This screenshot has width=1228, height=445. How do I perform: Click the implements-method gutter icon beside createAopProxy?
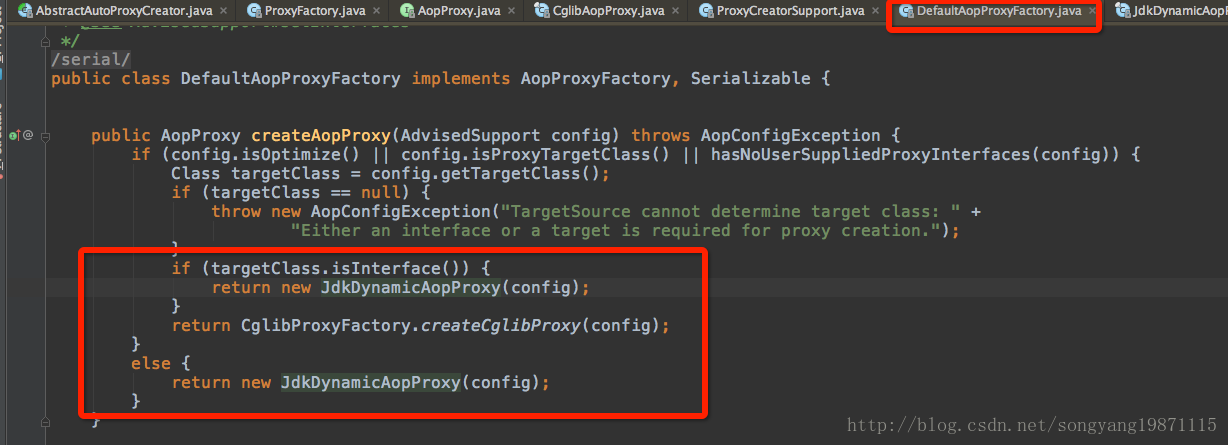point(14,135)
